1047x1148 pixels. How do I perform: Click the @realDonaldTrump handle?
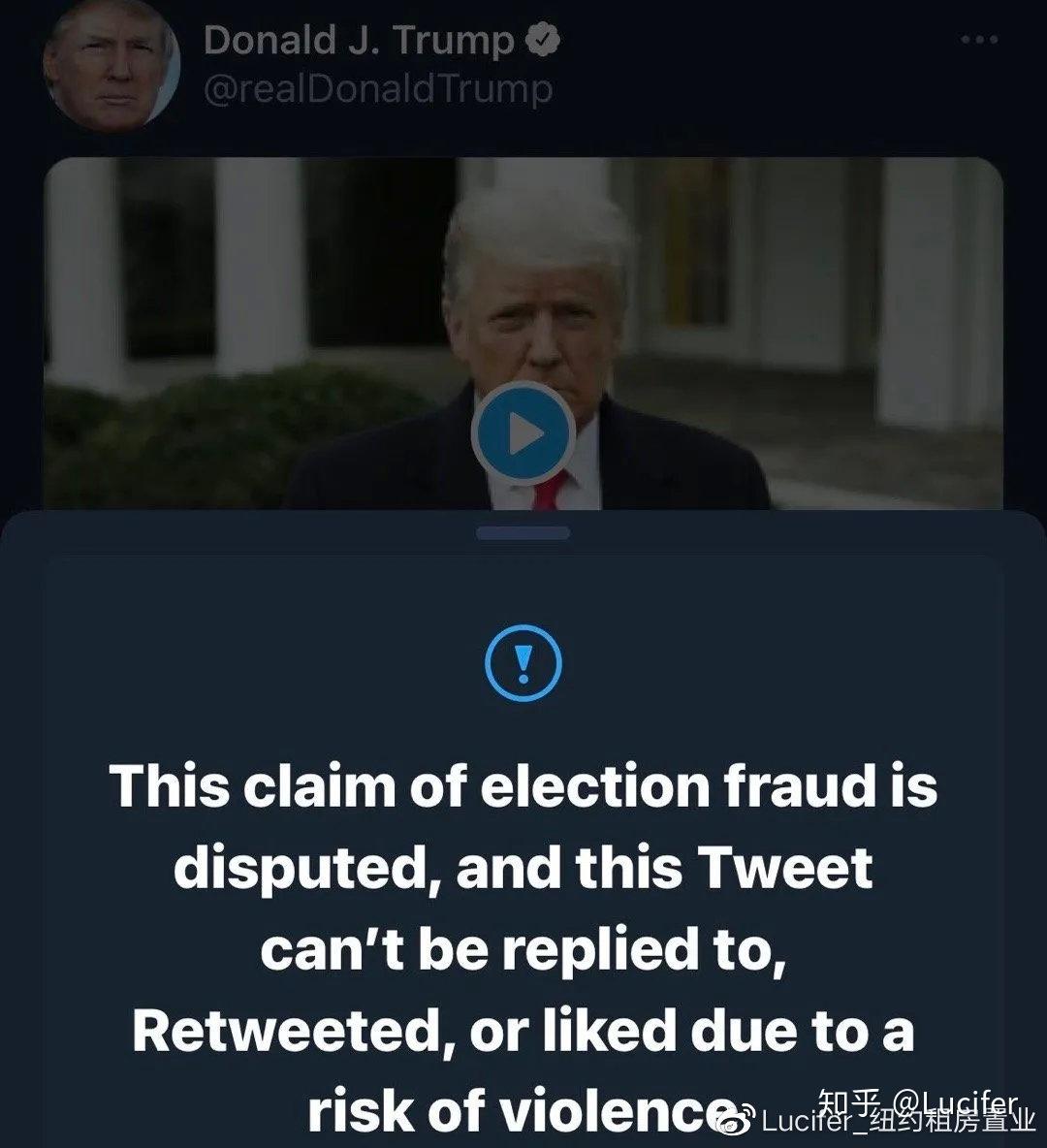click(x=378, y=90)
